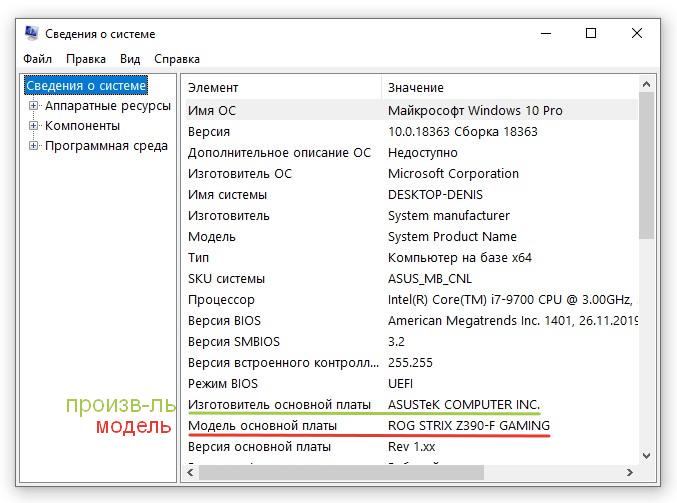Select Программная среда in the tree
This screenshot has height=503, width=677.
[106, 146]
